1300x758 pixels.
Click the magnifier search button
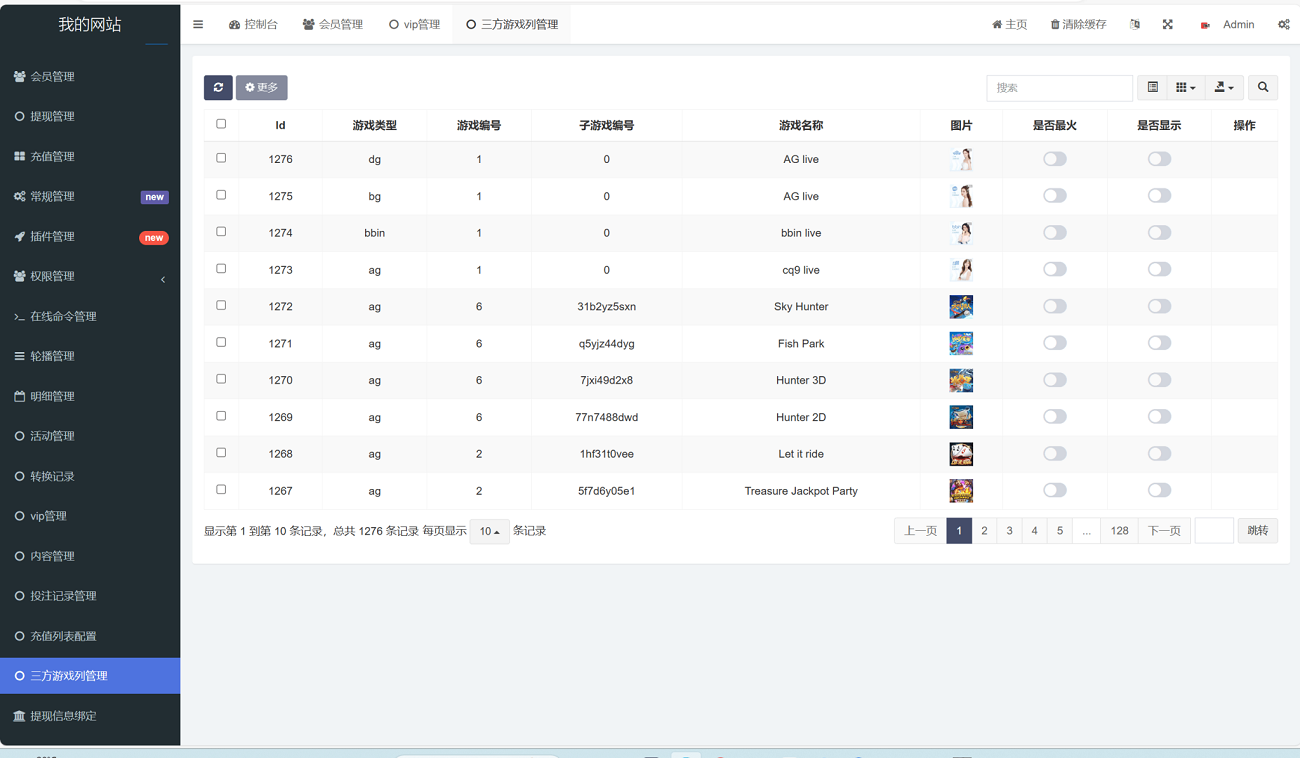point(1262,88)
